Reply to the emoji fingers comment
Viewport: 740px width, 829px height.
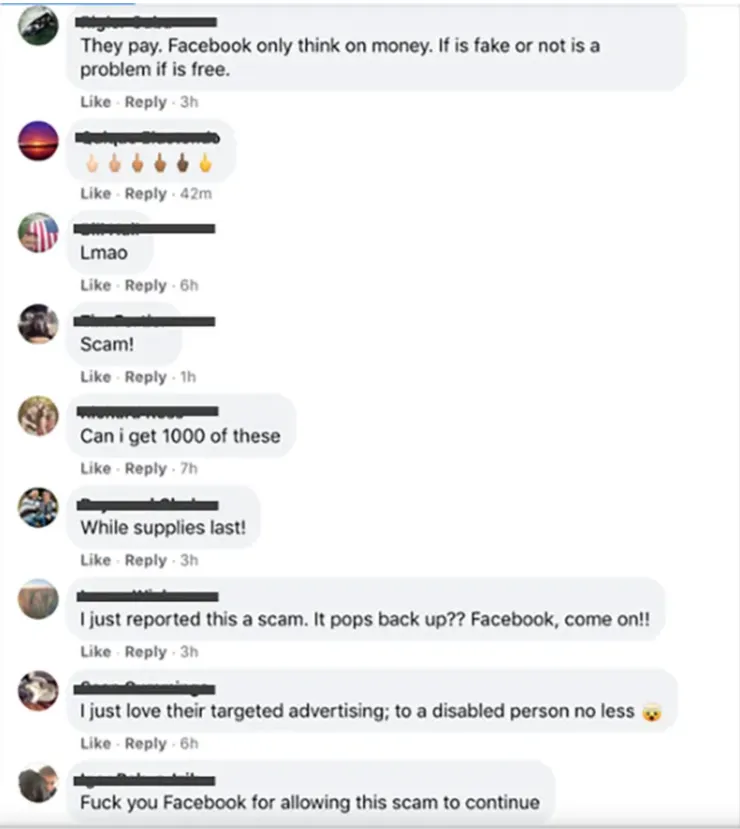click(145, 194)
